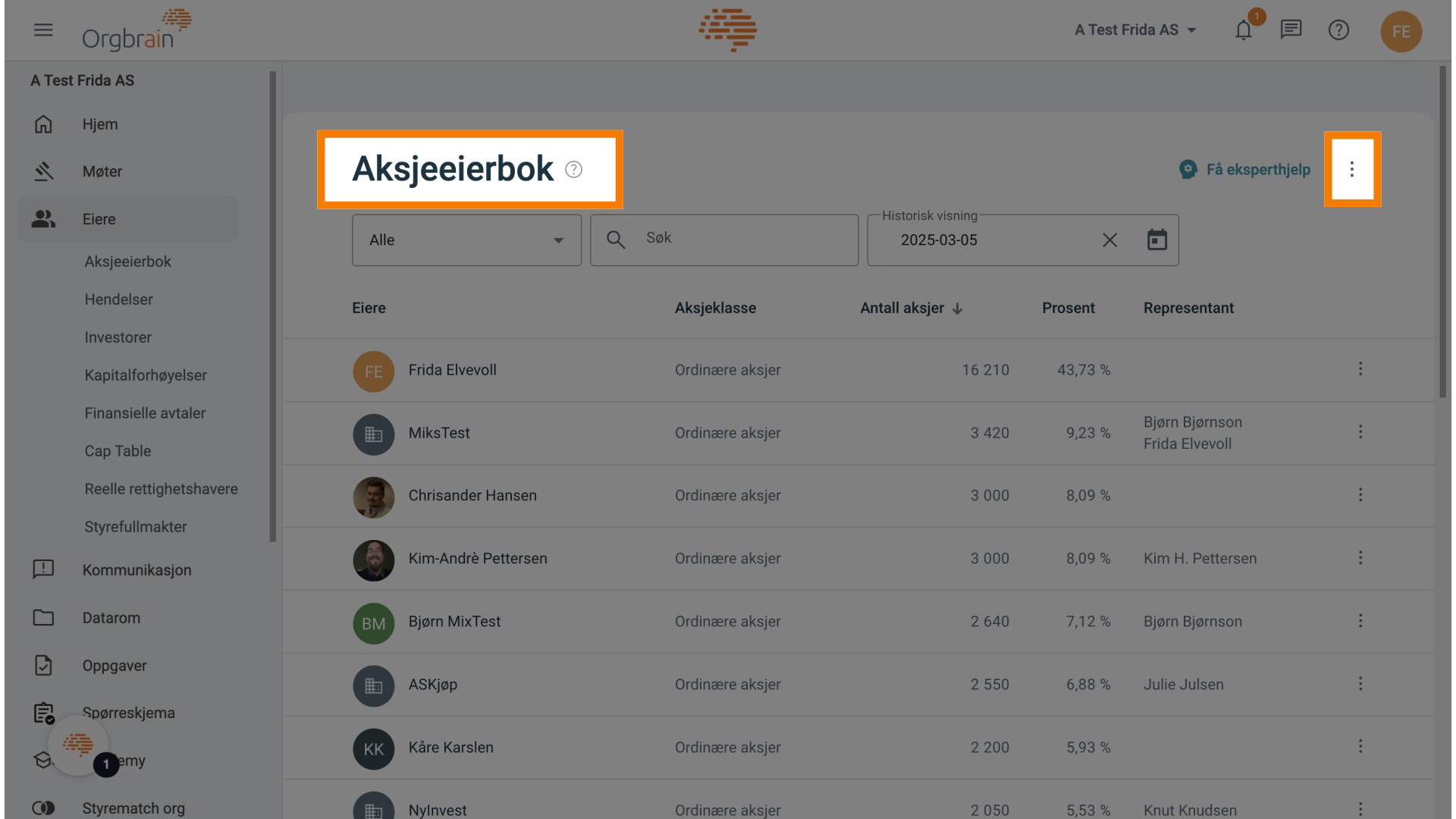
Task: Click the info icon beside Aksjeeierbok title
Action: (x=574, y=170)
